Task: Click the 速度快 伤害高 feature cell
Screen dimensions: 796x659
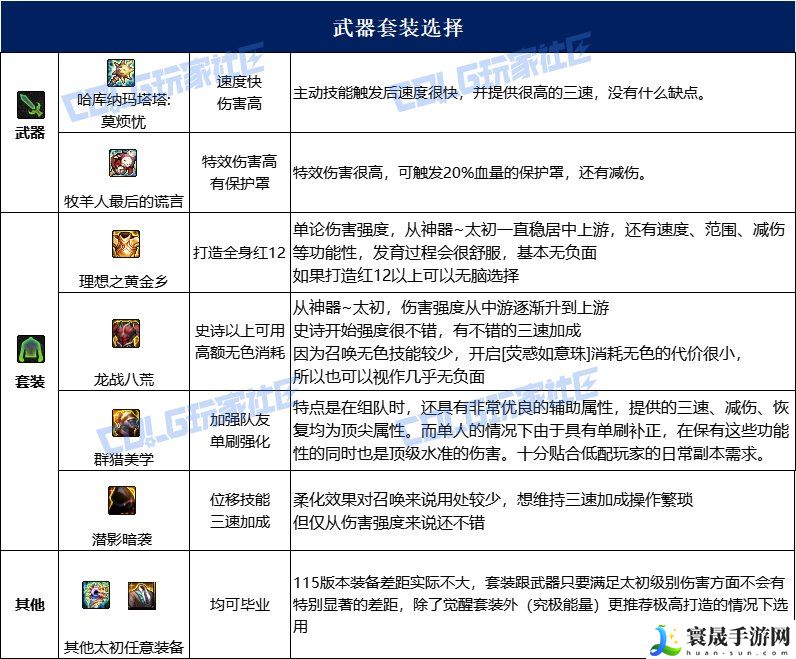Action: (240, 92)
